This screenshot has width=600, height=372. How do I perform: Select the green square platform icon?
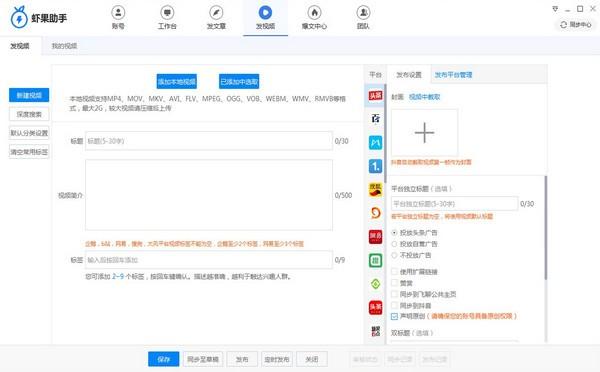375,260
